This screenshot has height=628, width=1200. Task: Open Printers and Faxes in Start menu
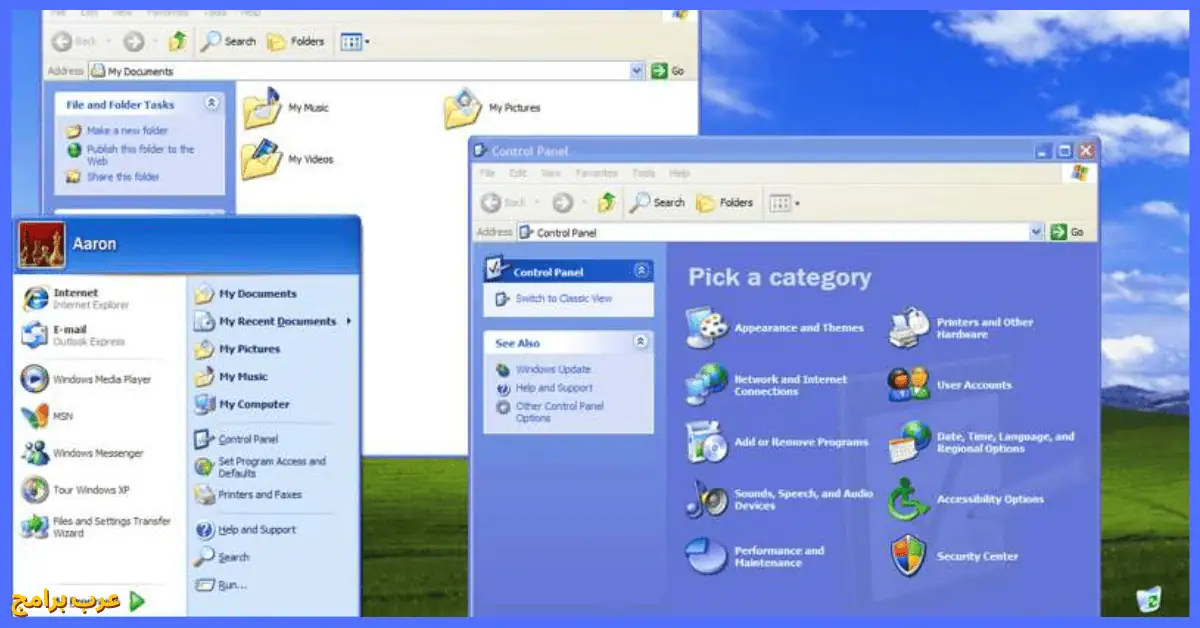click(x=247, y=494)
